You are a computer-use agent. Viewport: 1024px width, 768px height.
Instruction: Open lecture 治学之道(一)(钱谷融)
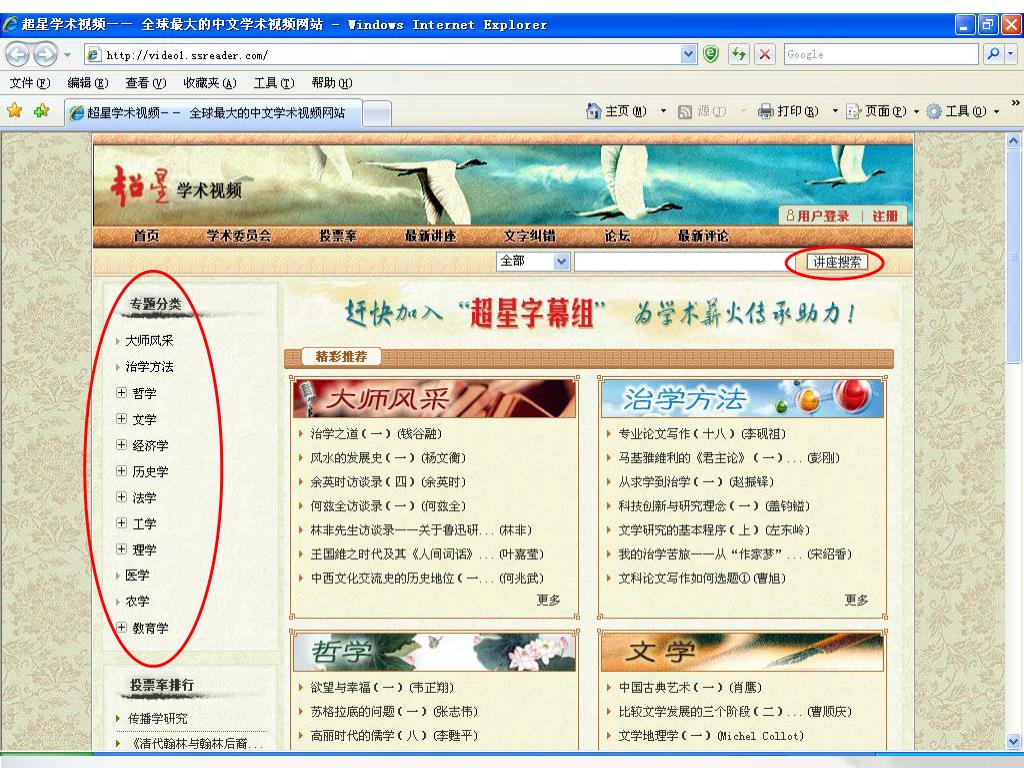(x=376, y=434)
